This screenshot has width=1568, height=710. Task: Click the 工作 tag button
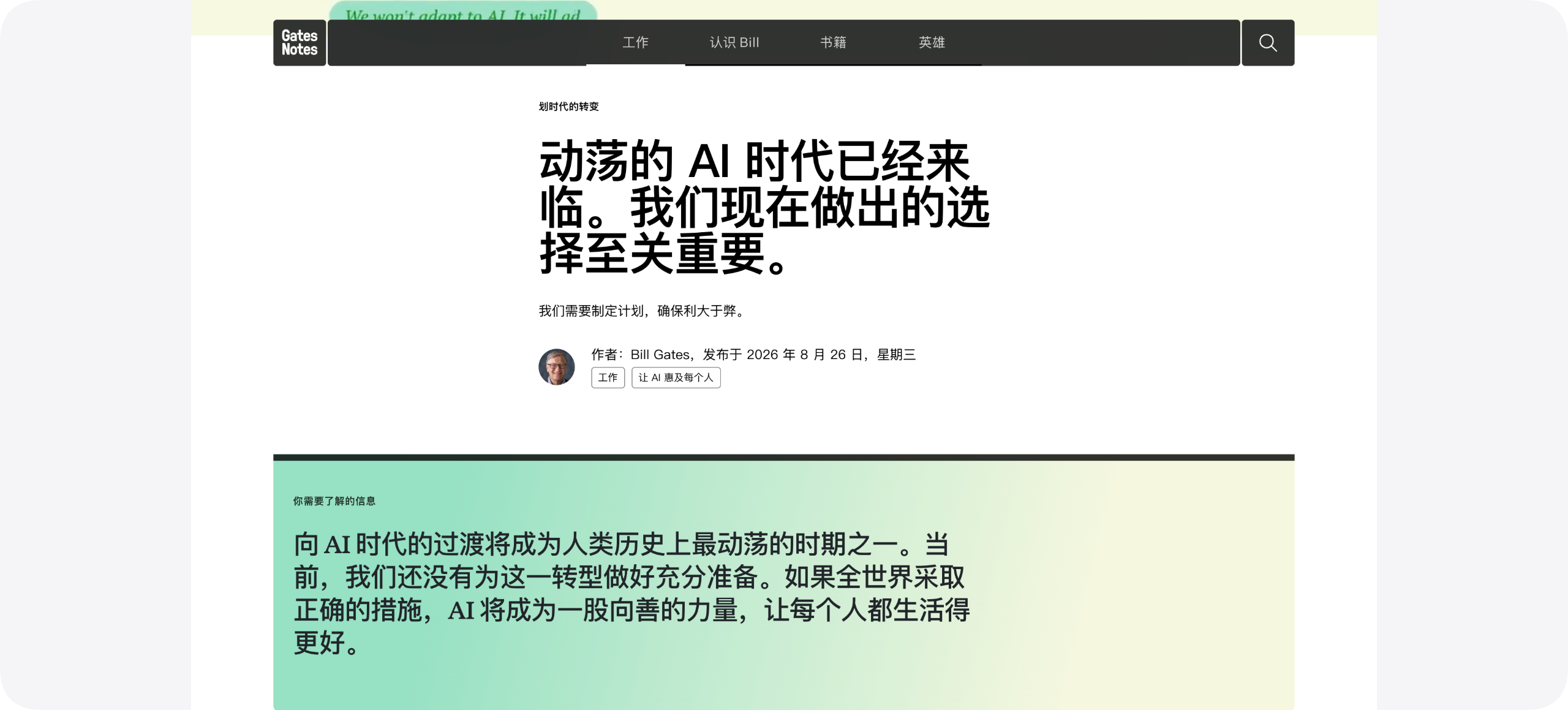tap(608, 377)
